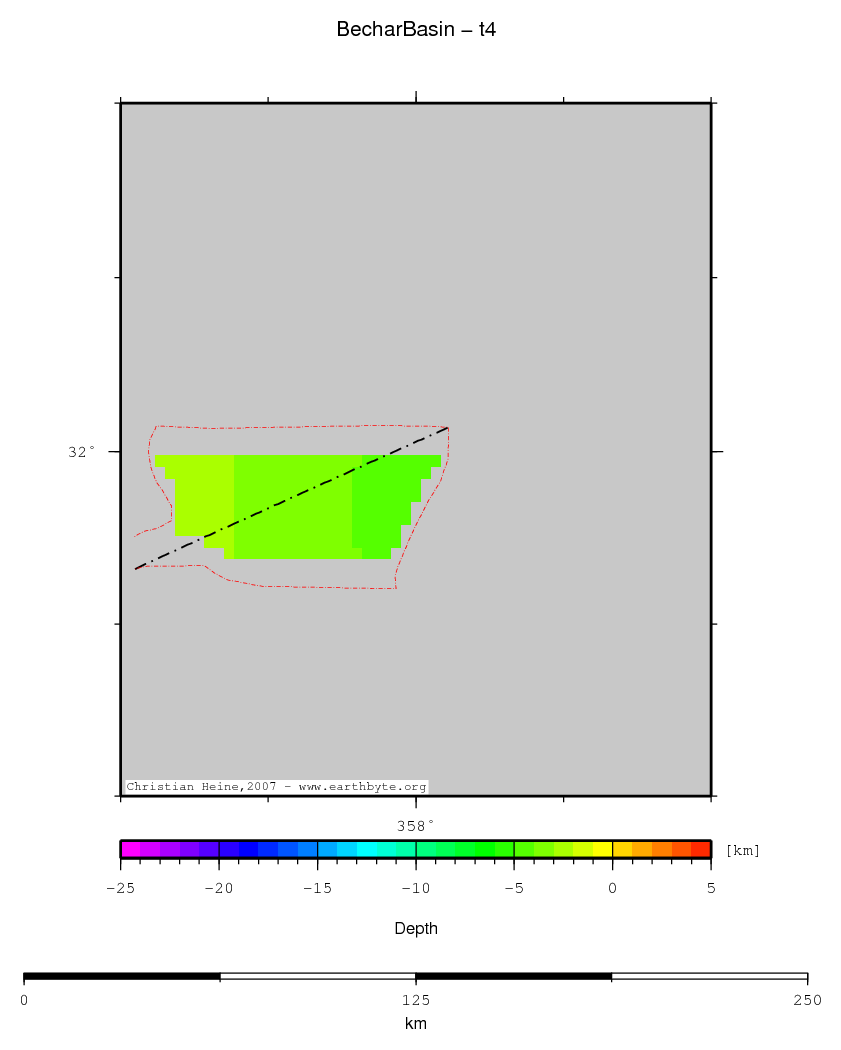Open the www.earthbyte.org credit link

[x=362, y=787]
